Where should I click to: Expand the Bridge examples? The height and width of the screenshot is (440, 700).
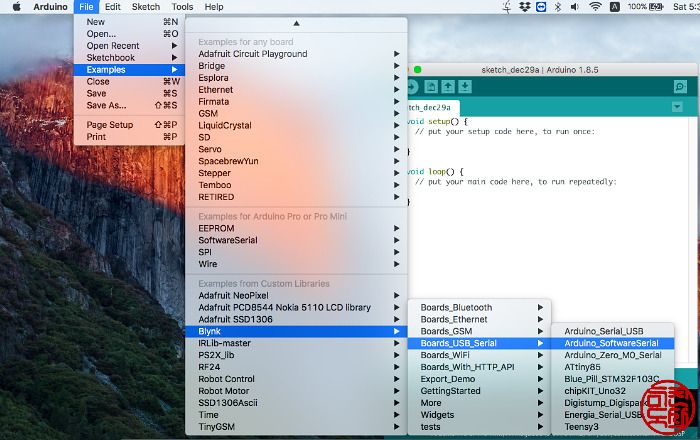coord(296,66)
